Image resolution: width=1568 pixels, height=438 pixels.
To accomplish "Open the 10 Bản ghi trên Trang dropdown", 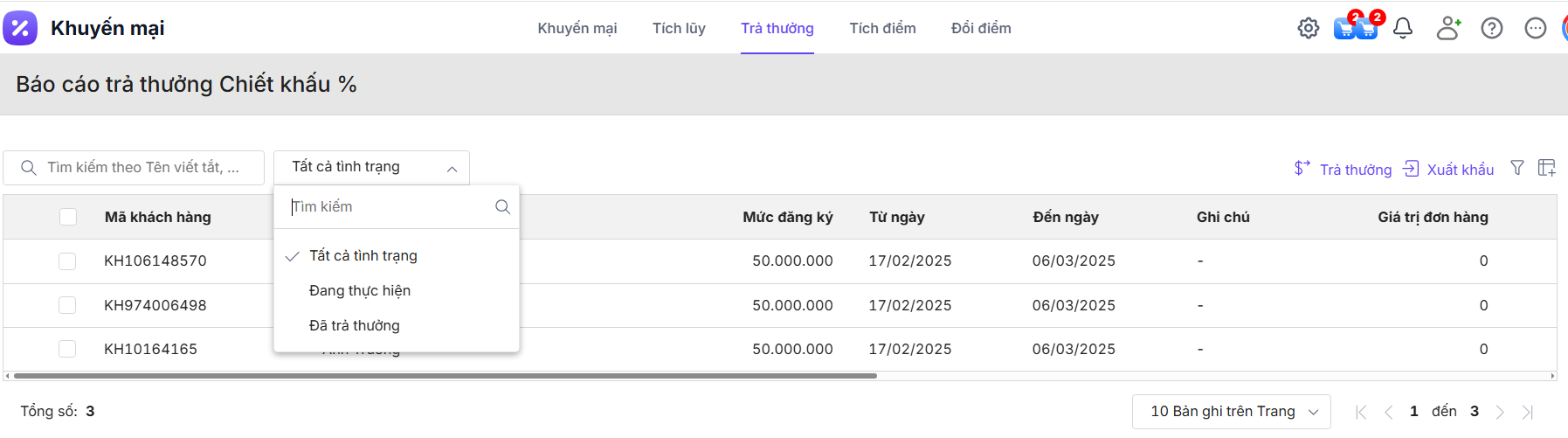I will click(1231, 412).
